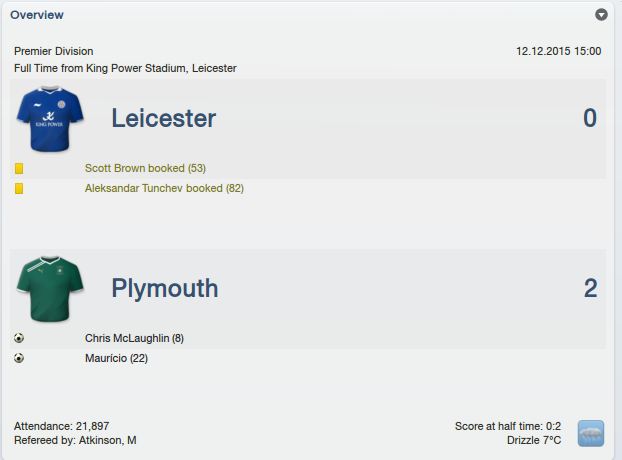
Task: Click the Premier Division competition label
Action: (x=54, y=51)
